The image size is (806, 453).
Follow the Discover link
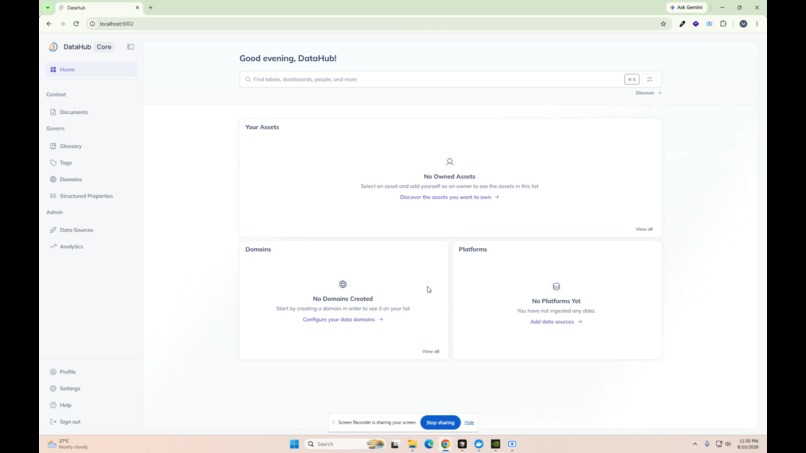click(648, 93)
